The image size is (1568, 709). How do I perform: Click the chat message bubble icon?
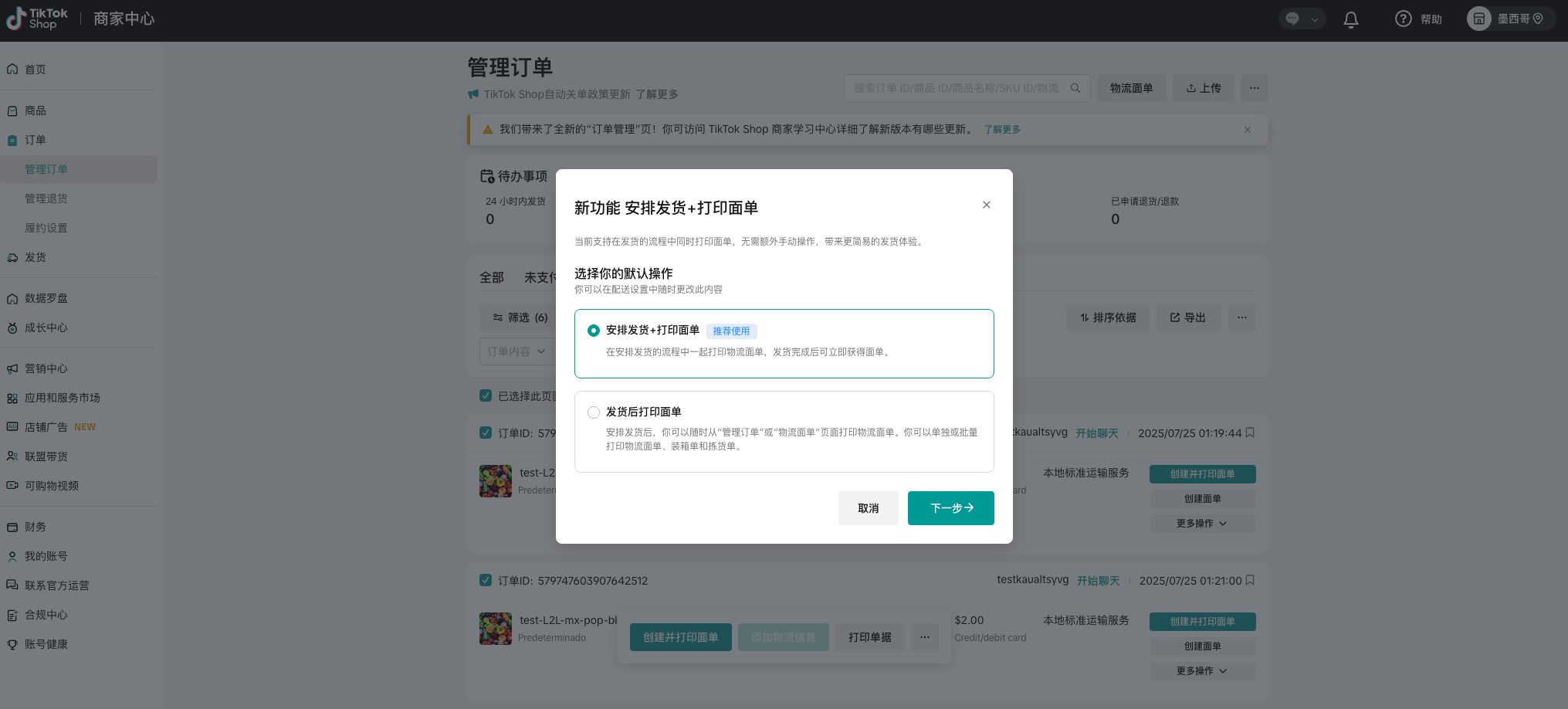click(1293, 19)
